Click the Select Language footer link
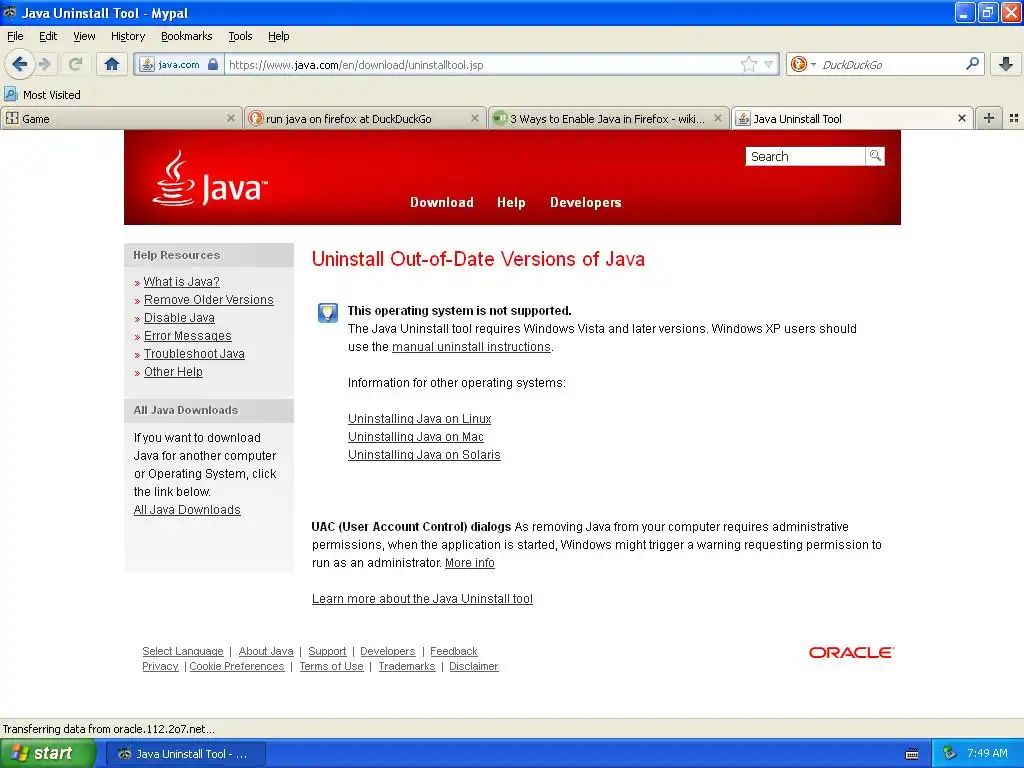Viewport: 1024px width, 768px height. 183,651
